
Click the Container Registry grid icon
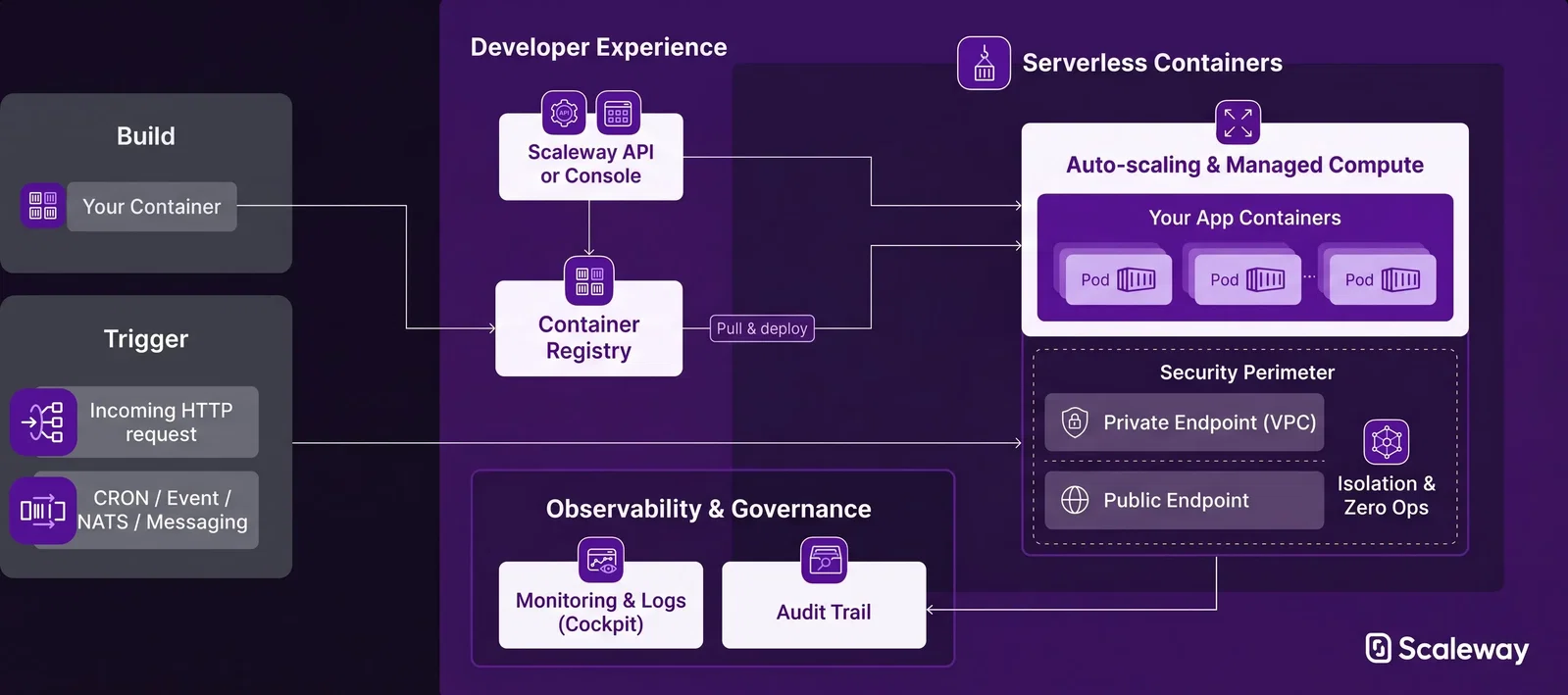[x=589, y=280]
